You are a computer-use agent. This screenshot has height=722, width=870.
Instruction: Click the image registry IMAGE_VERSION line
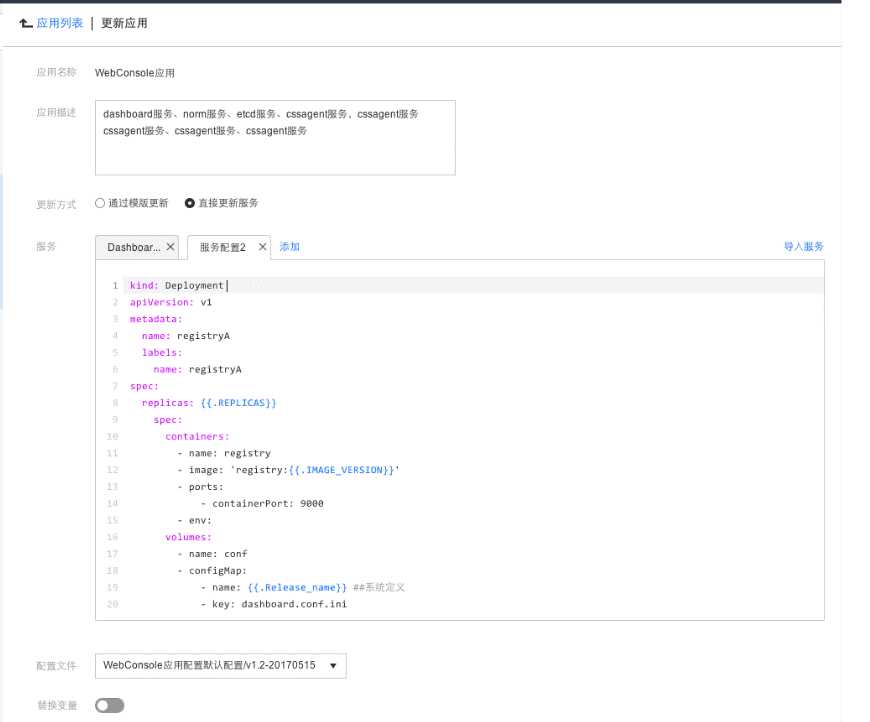coord(288,470)
